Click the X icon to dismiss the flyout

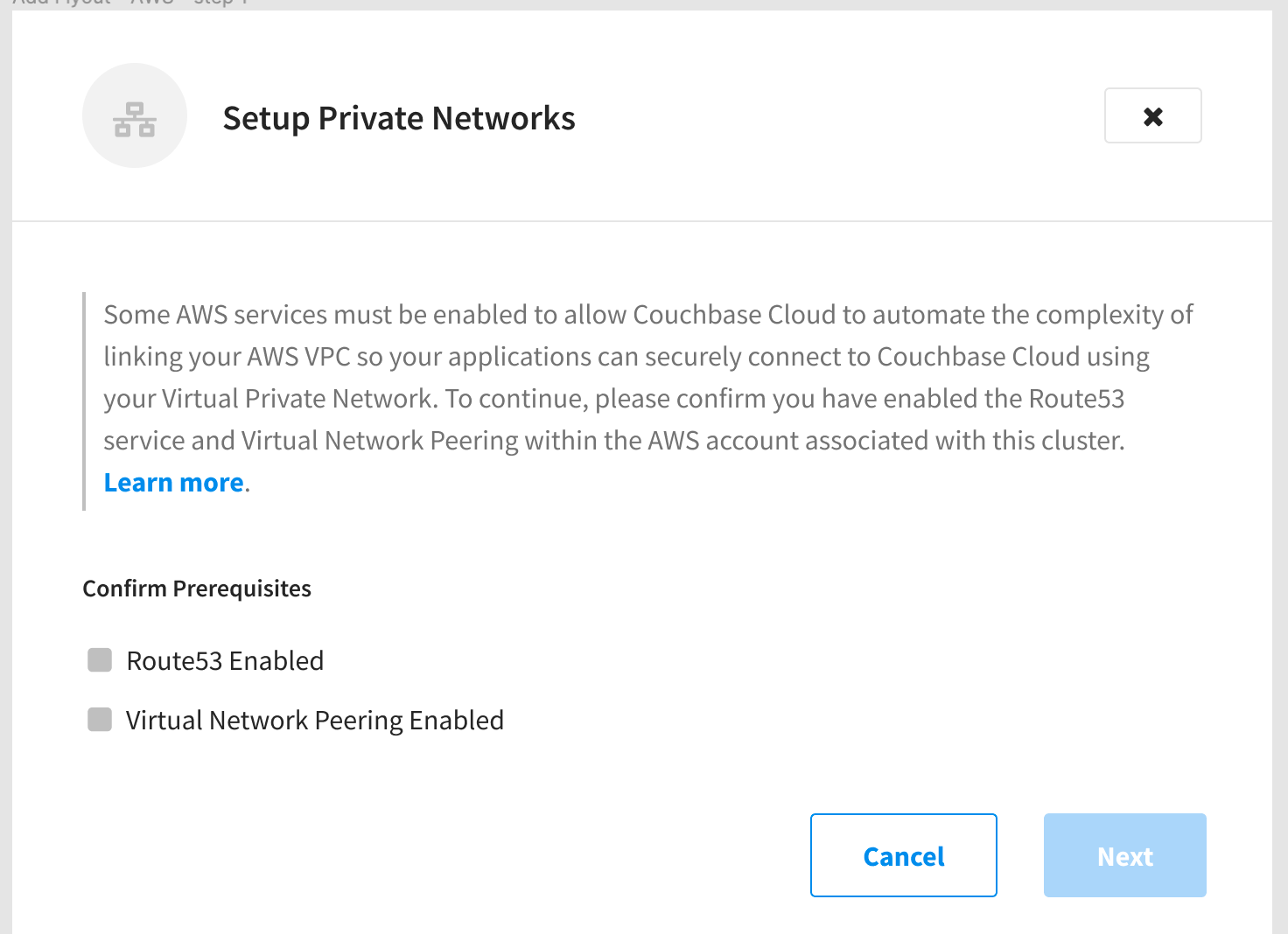point(1152,115)
